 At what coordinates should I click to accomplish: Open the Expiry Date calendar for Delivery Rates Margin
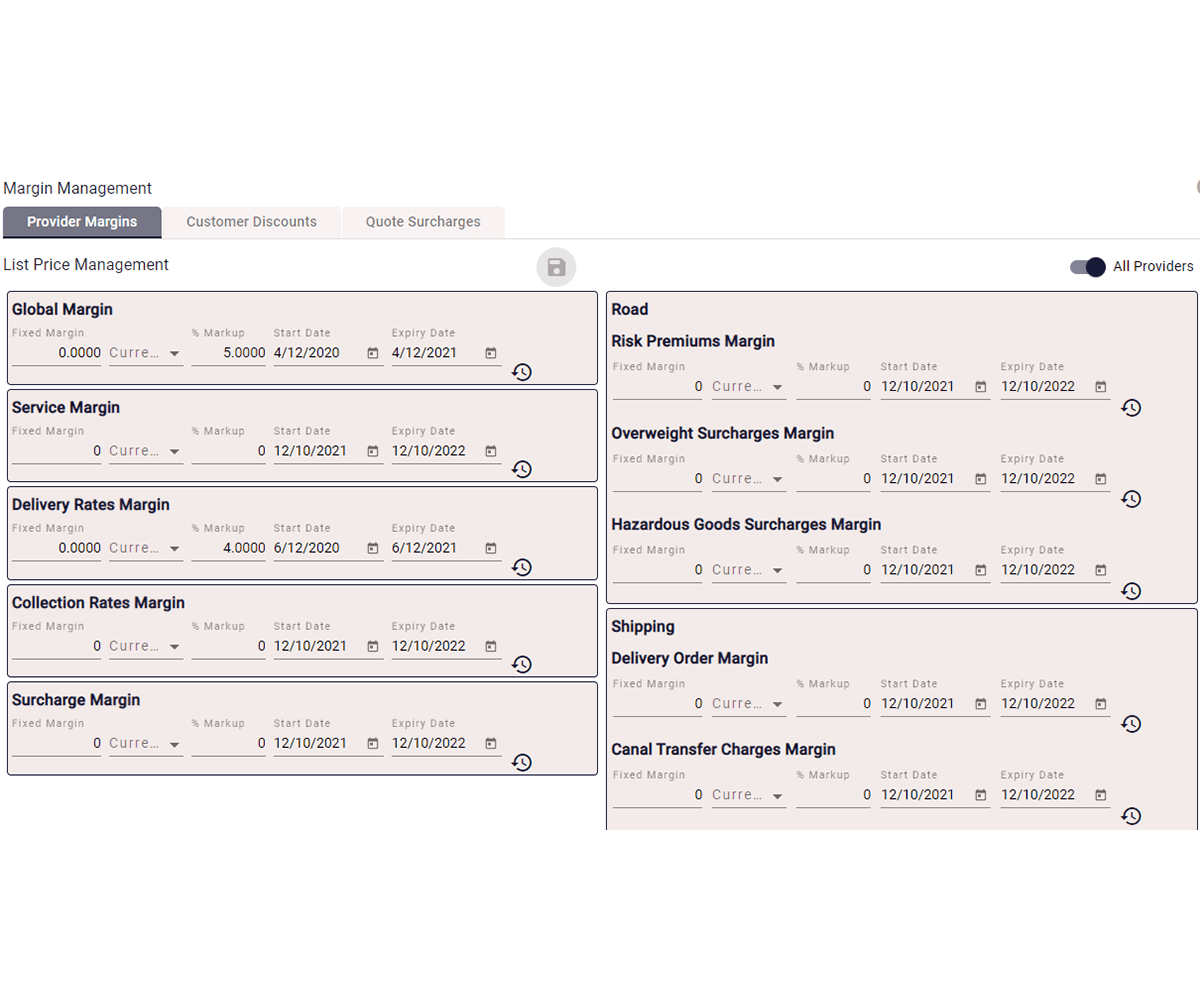coord(490,548)
